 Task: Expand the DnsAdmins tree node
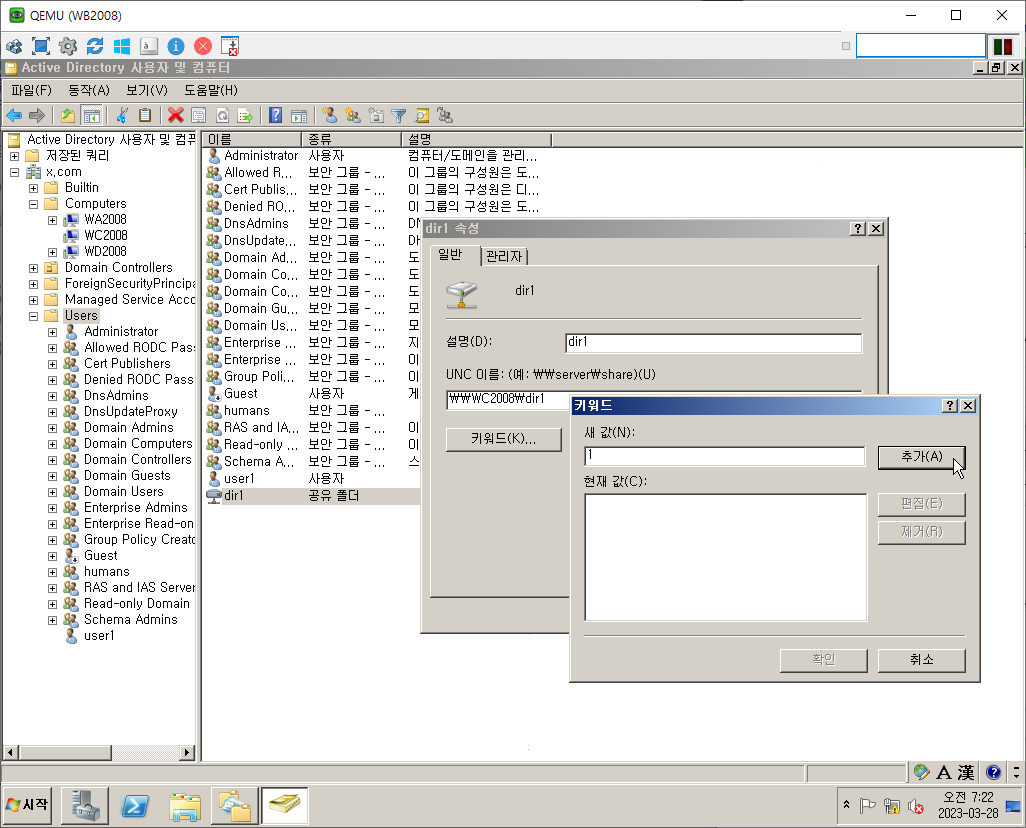click(x=52, y=396)
